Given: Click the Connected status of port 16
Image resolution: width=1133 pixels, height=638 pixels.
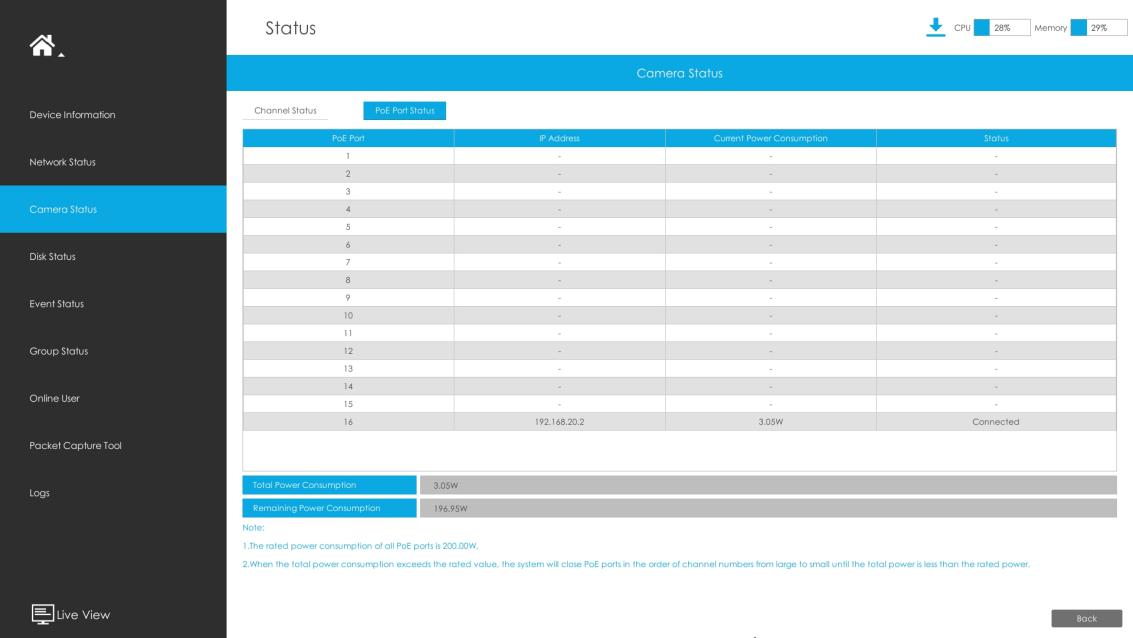Looking at the screenshot, I should click(996, 422).
